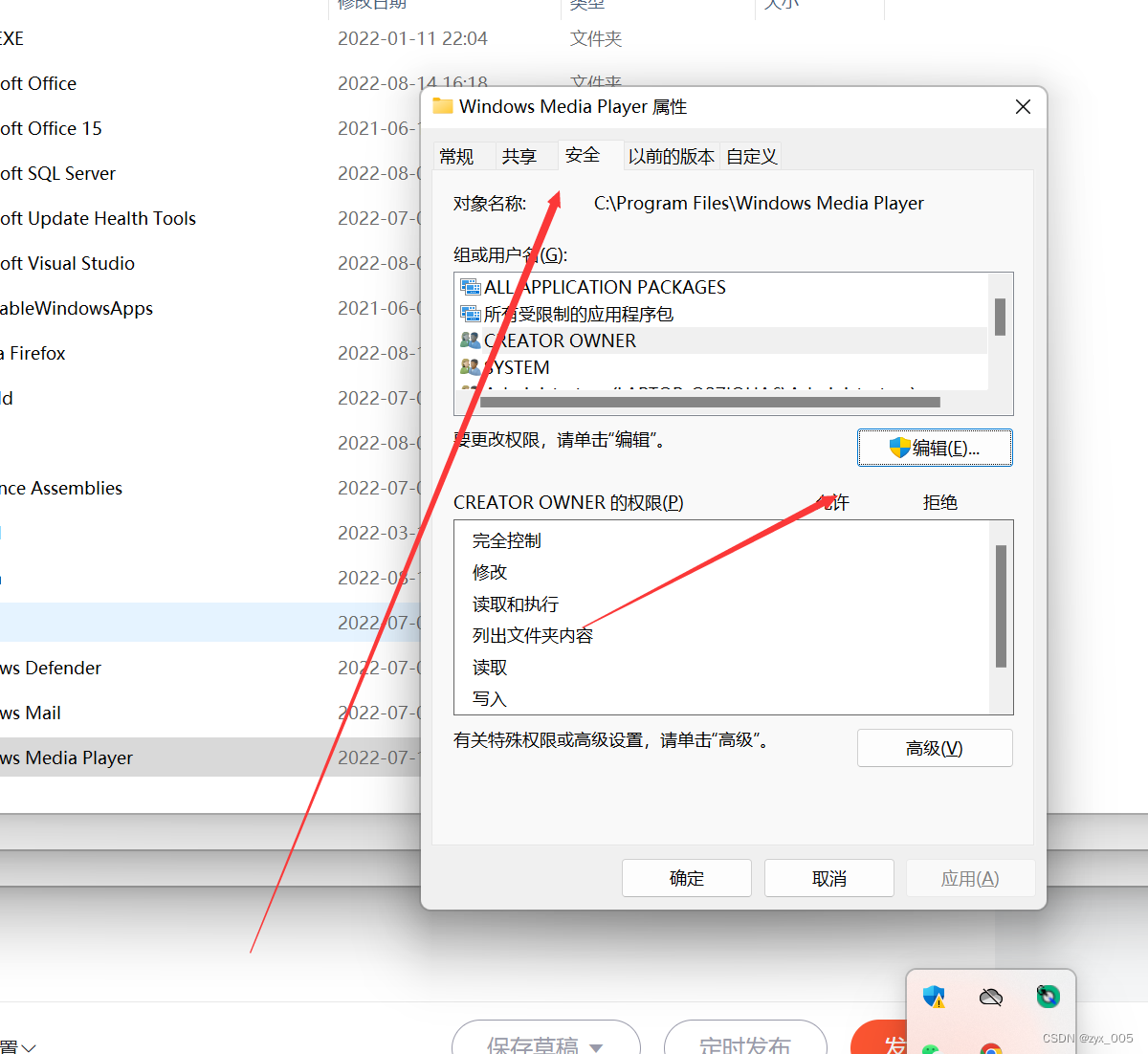This screenshot has width=1148, height=1054.
Task: Open the 自定义 tab
Action: (752, 157)
